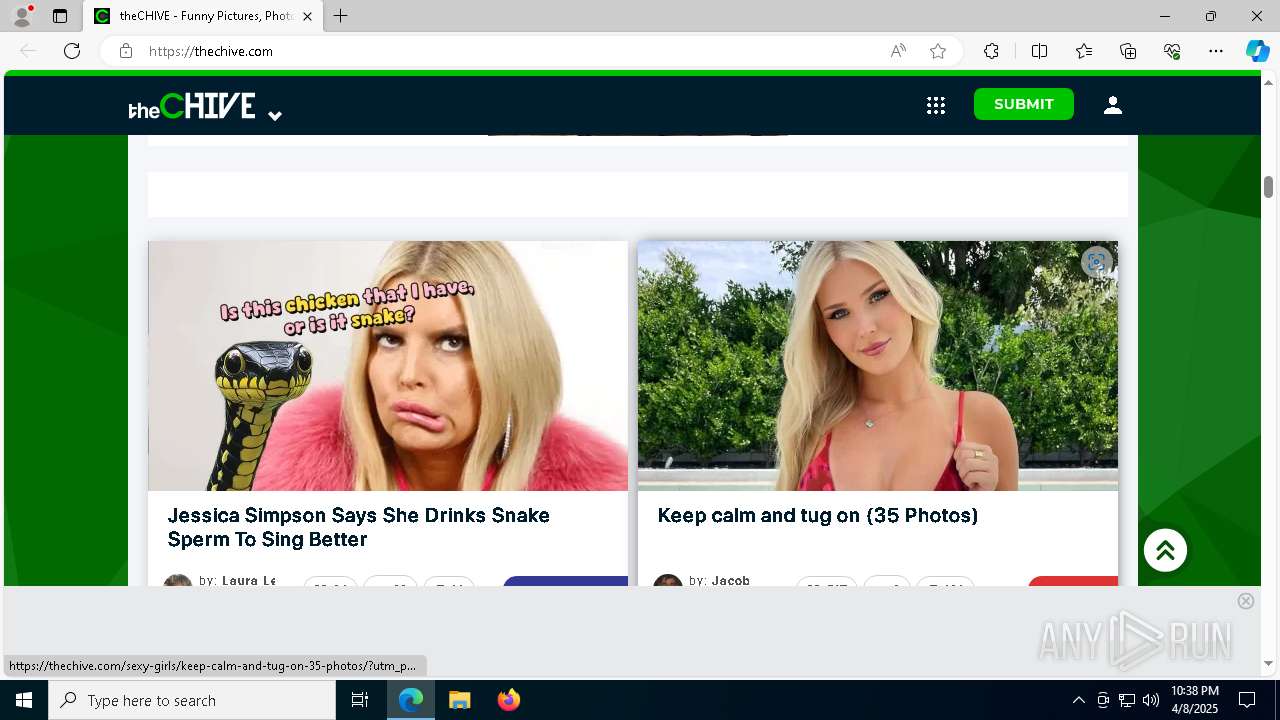
Task: Open the Edge profile icon
Action: click(x=22, y=16)
